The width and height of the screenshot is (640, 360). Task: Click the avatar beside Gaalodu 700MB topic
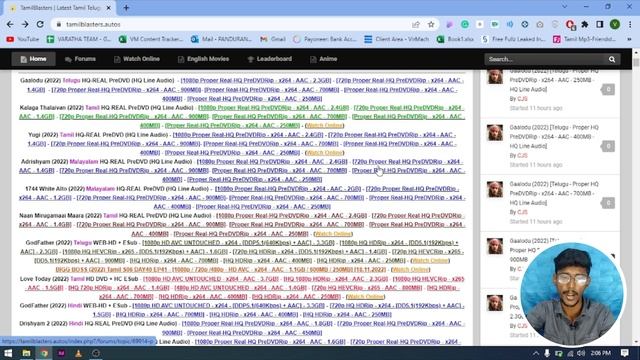[495, 189]
